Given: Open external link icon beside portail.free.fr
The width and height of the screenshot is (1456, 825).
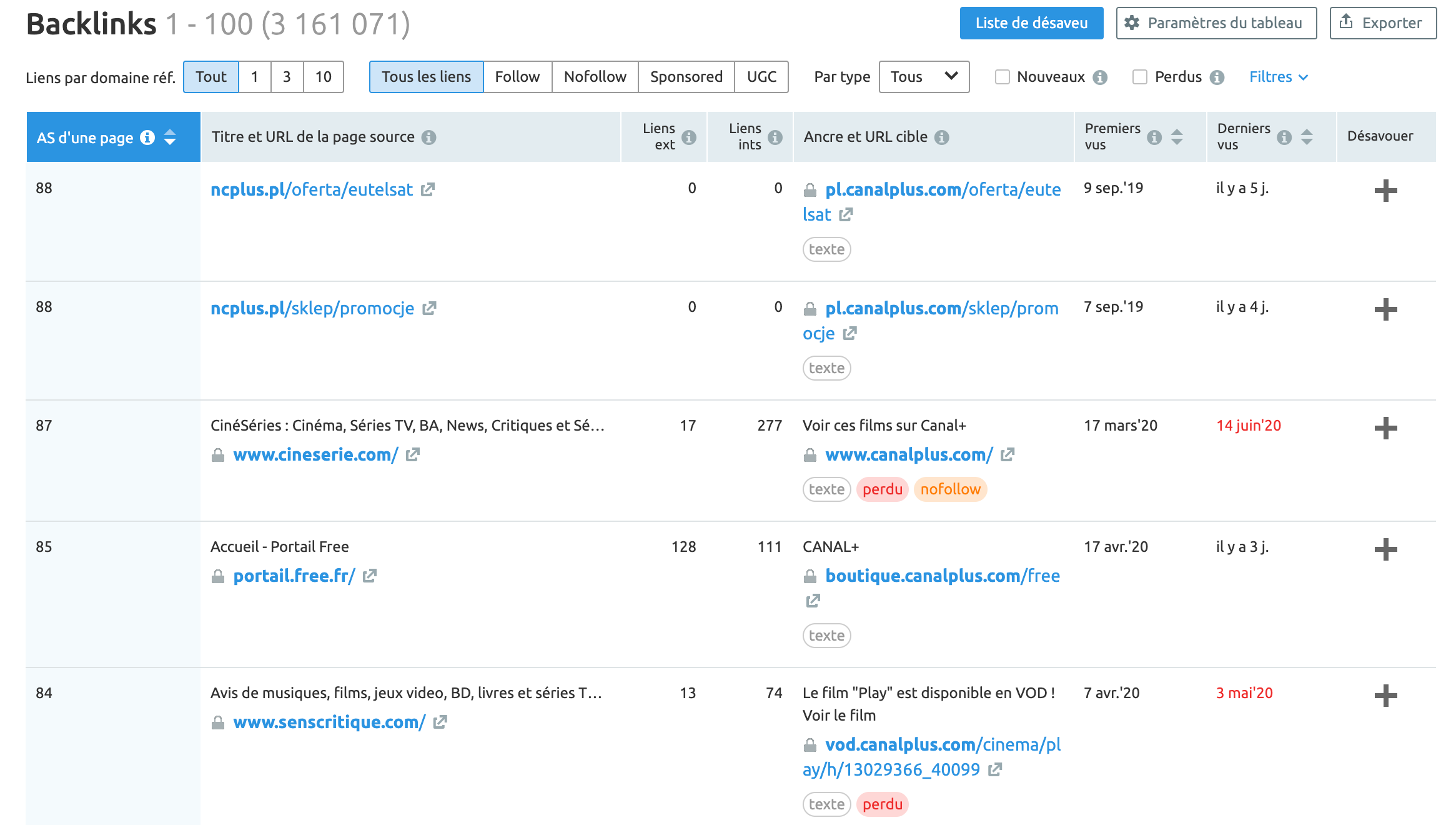Looking at the screenshot, I should (x=370, y=576).
